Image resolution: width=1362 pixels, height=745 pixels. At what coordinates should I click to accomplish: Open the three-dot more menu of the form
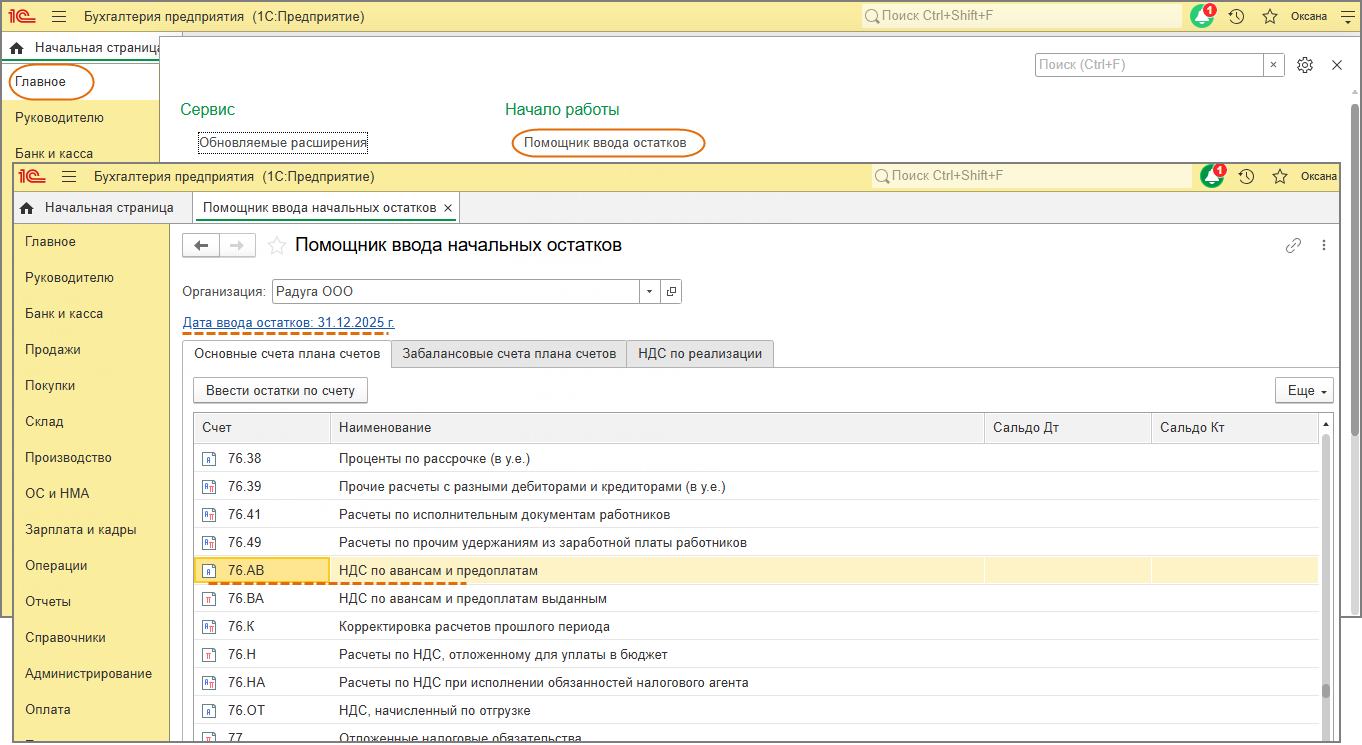(x=1324, y=245)
